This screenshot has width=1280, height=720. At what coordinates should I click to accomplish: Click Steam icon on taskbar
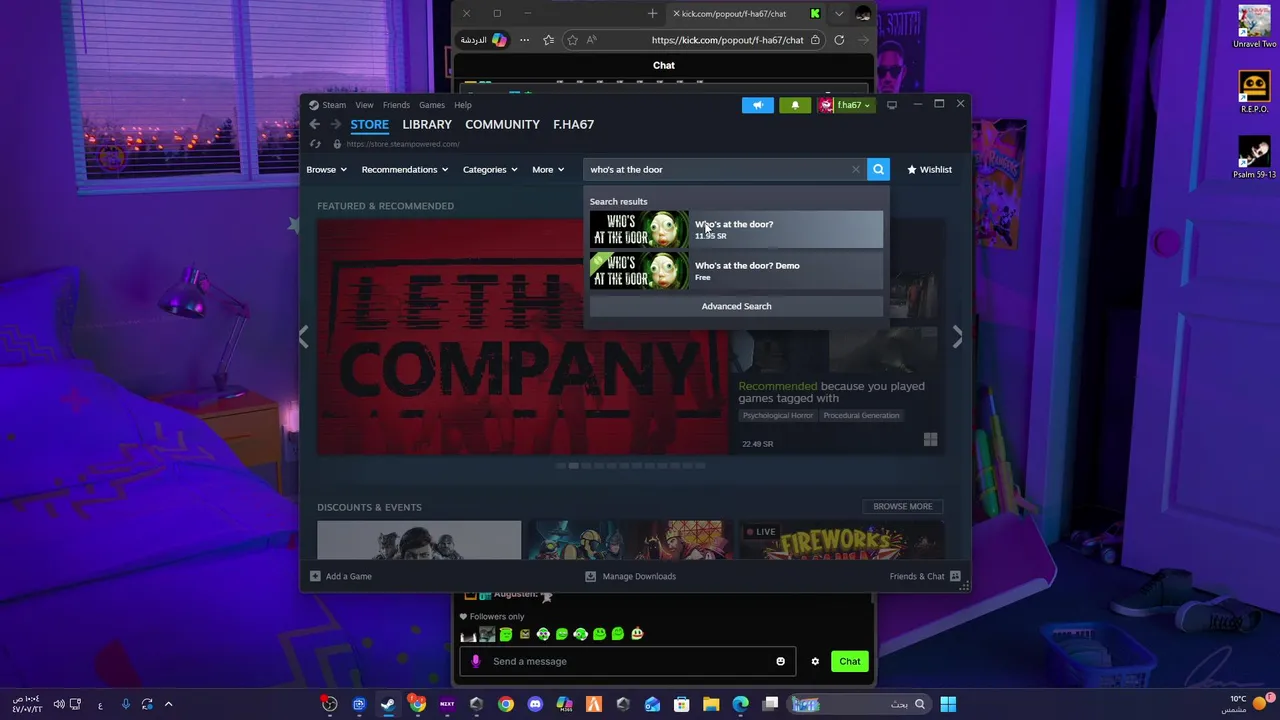[388, 704]
